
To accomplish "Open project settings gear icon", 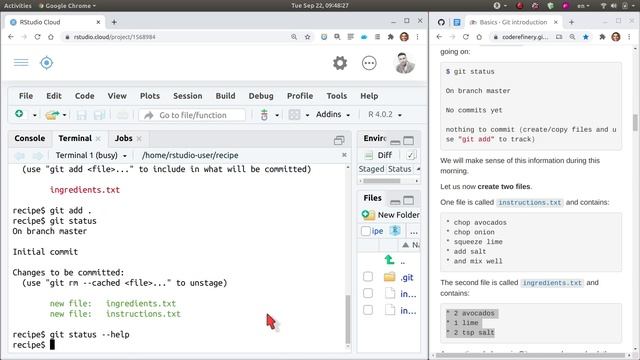I will [x=340, y=63].
